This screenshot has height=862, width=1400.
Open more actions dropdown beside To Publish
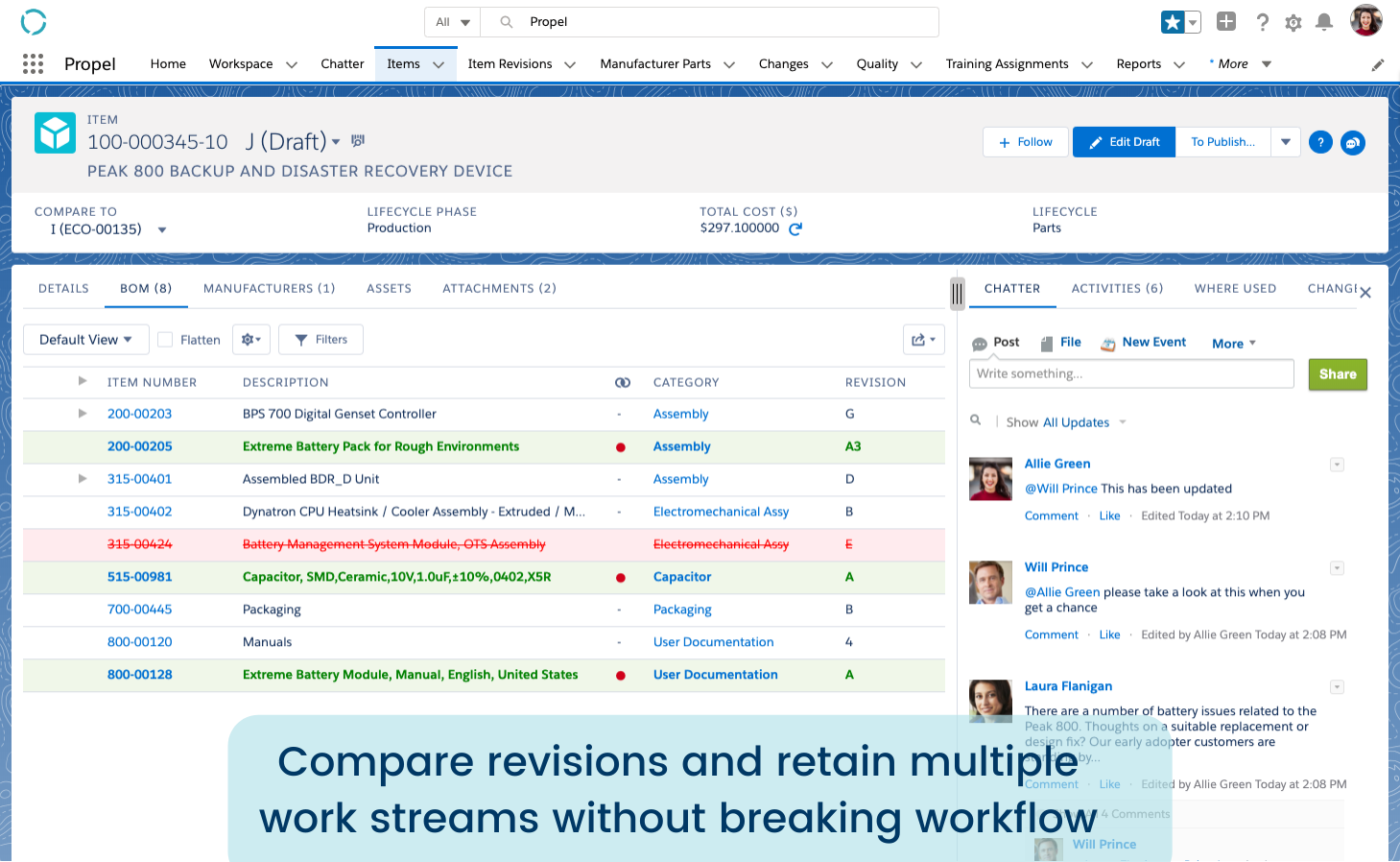click(x=1286, y=142)
